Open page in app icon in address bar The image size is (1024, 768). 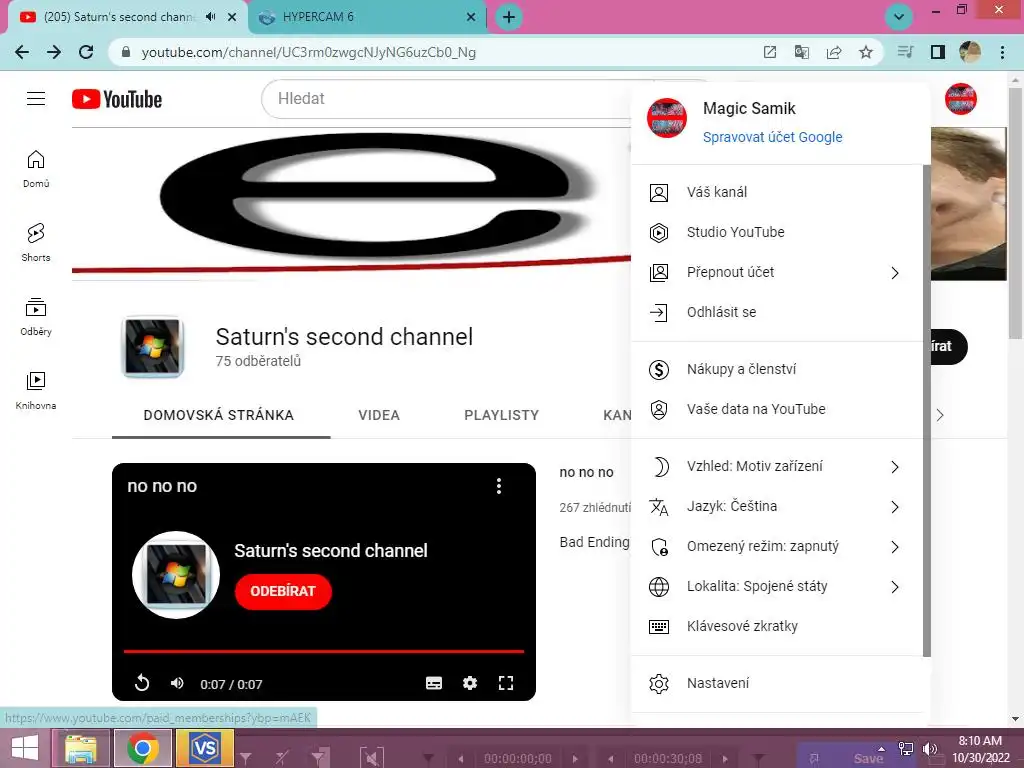point(770,52)
